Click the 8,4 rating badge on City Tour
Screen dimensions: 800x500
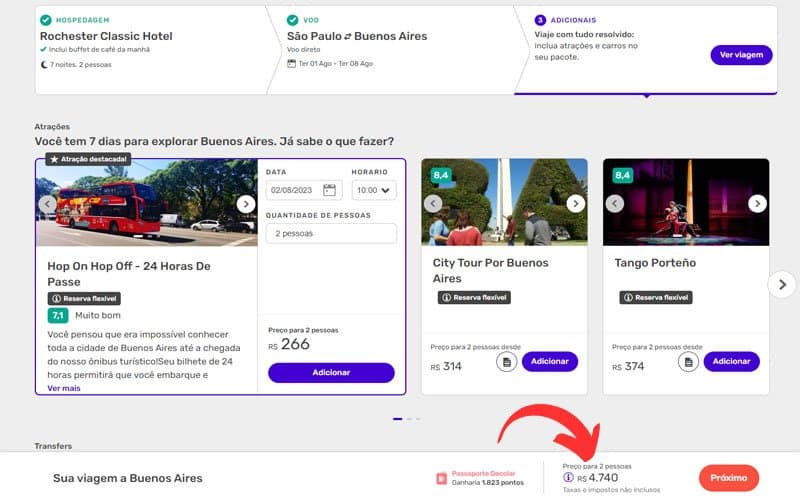(440, 176)
